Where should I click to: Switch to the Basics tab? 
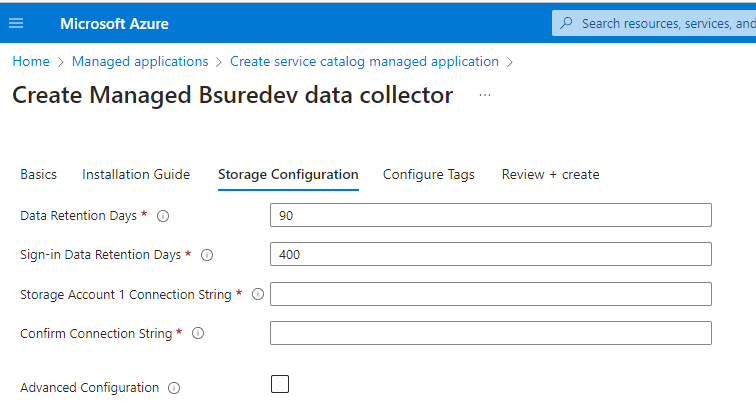tap(38, 174)
